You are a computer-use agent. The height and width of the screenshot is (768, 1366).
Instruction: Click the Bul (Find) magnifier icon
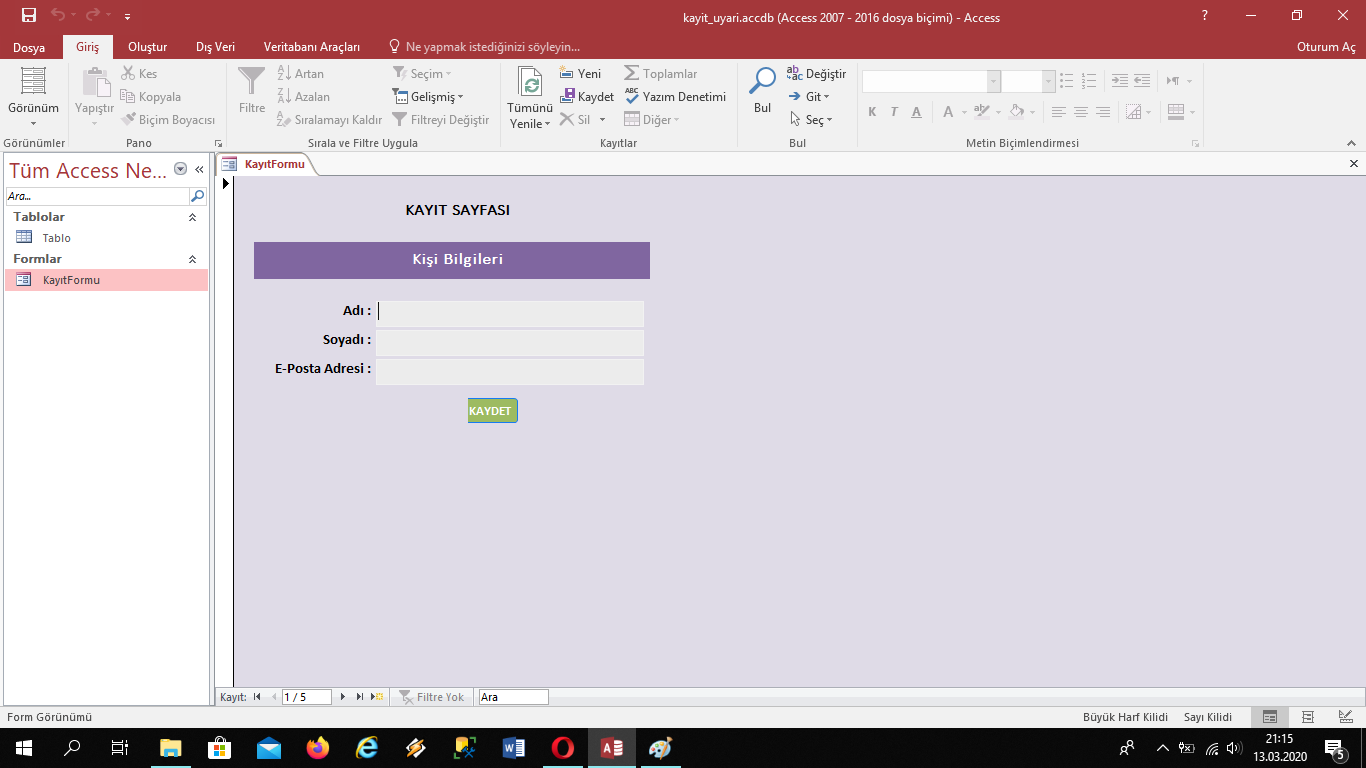[x=763, y=81]
